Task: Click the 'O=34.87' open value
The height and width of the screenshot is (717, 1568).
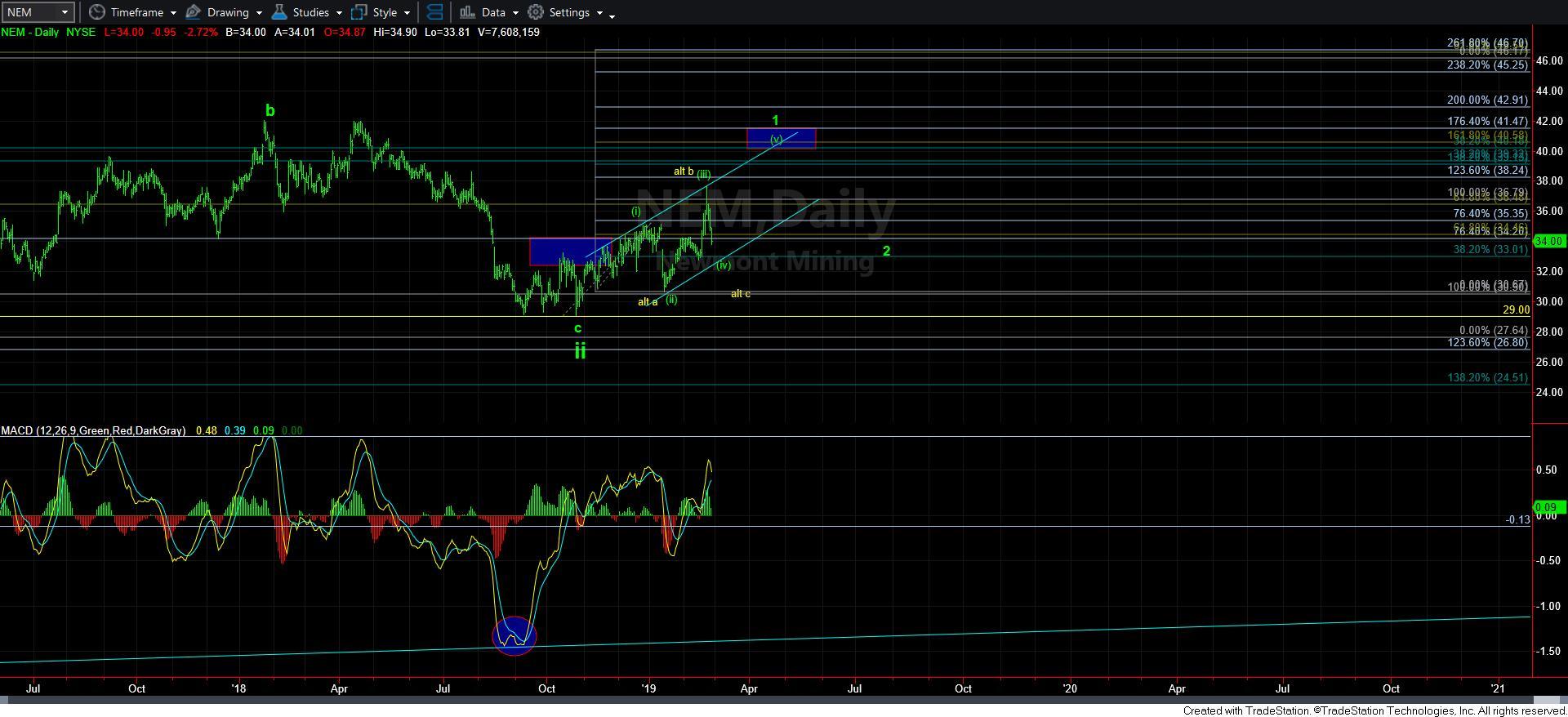Action: pyautogui.click(x=343, y=32)
